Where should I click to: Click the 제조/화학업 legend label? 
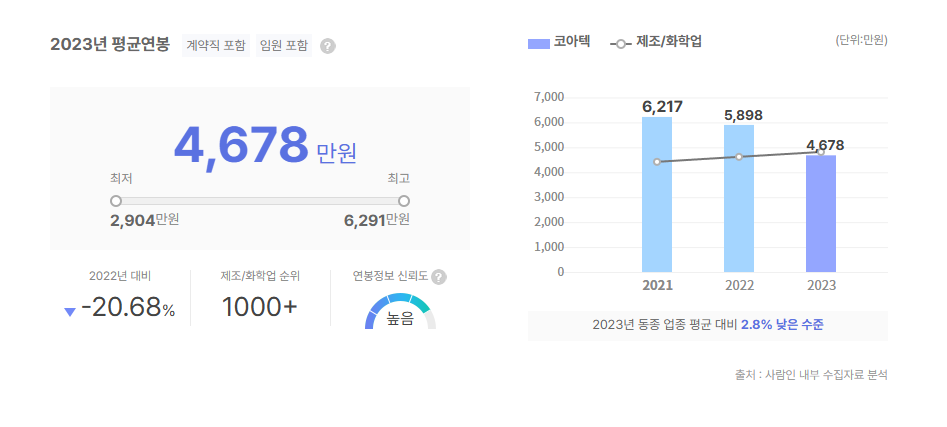[x=669, y=43]
